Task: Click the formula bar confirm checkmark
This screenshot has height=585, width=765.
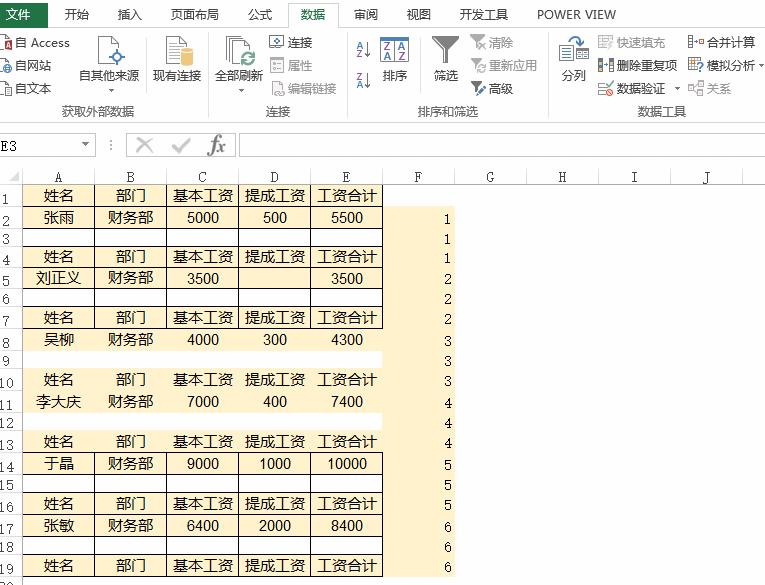Action: tap(181, 145)
